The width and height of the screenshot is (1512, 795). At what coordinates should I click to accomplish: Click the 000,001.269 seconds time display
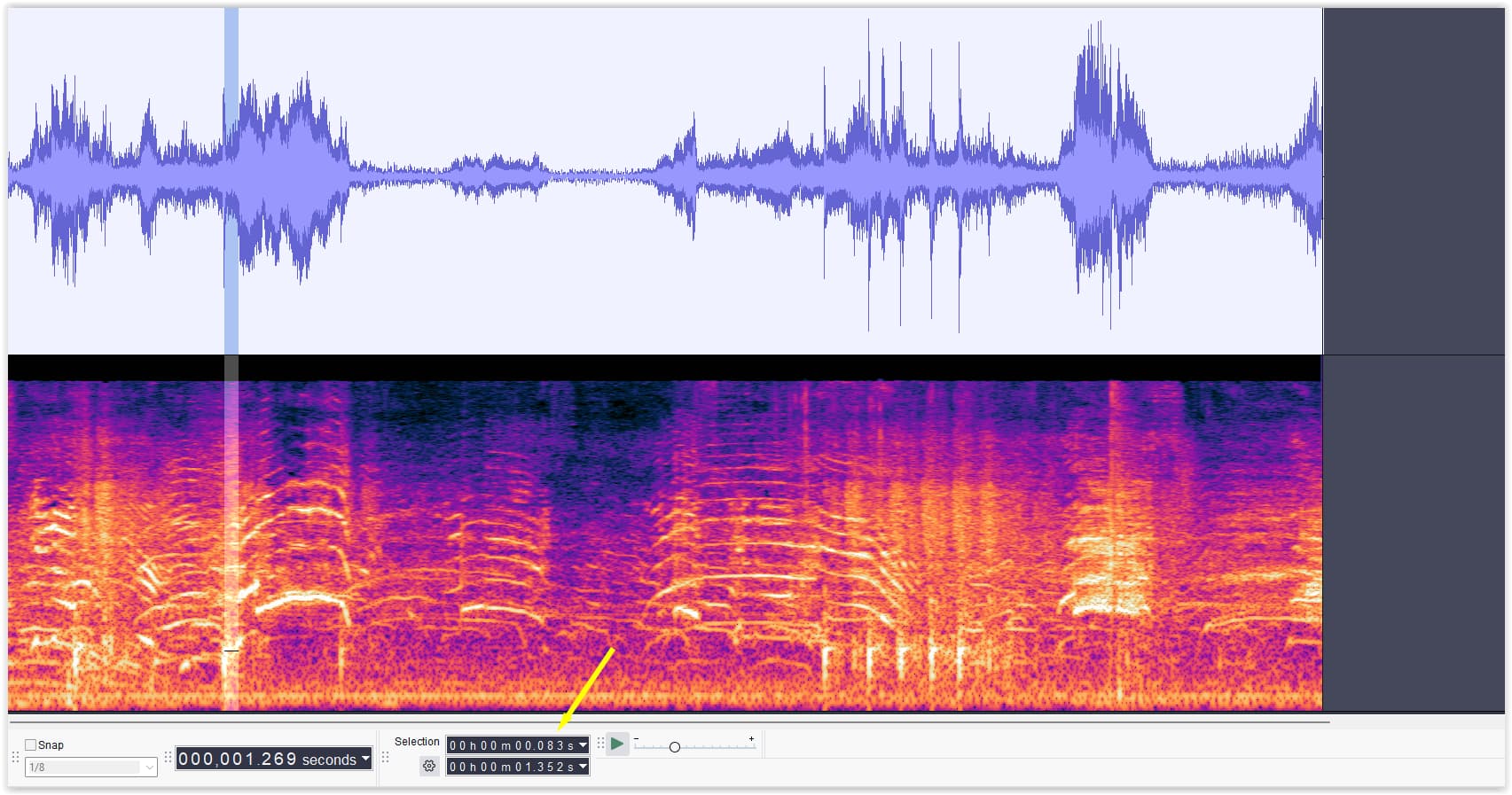click(x=266, y=759)
